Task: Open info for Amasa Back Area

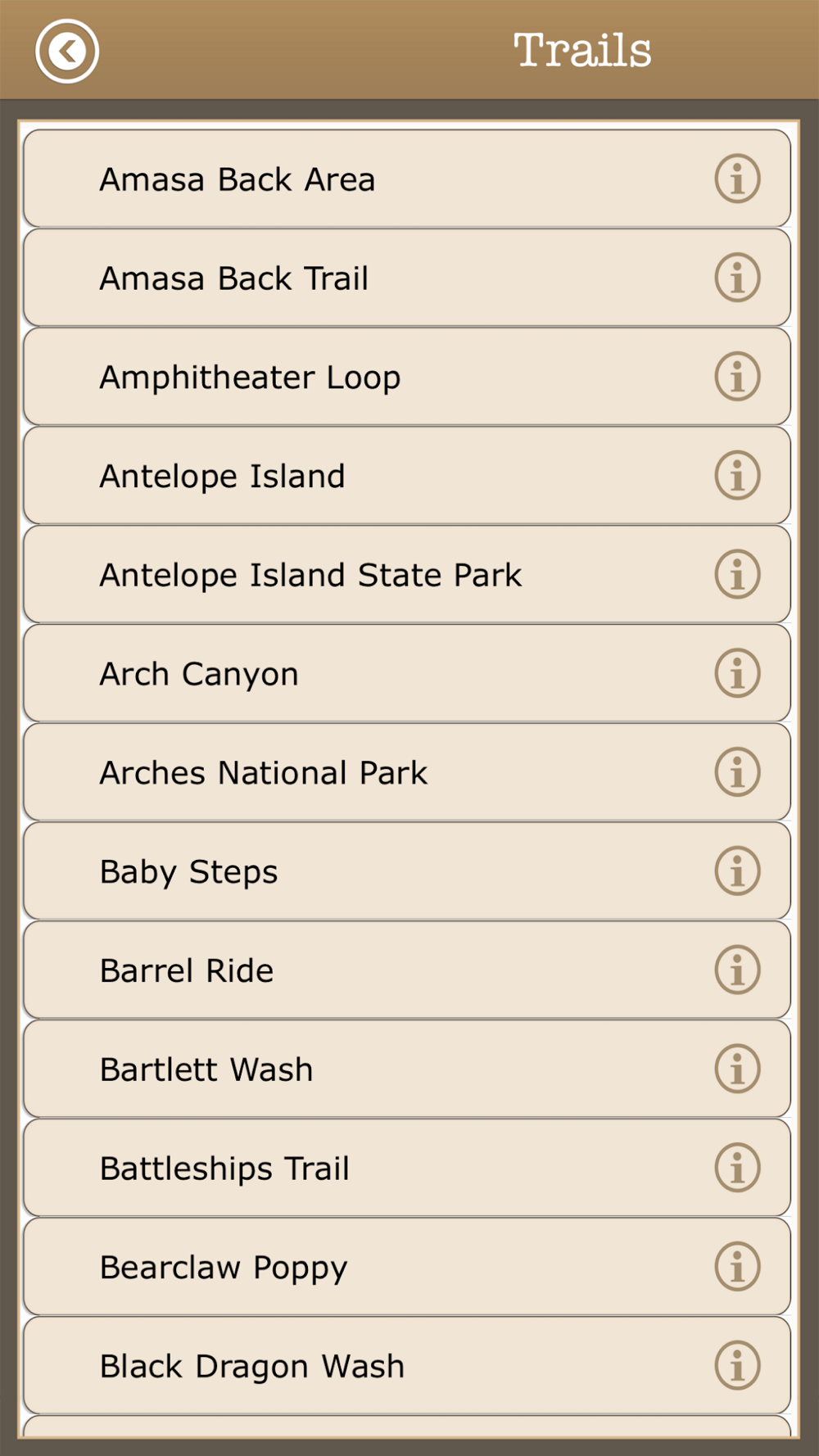Action: click(x=737, y=179)
